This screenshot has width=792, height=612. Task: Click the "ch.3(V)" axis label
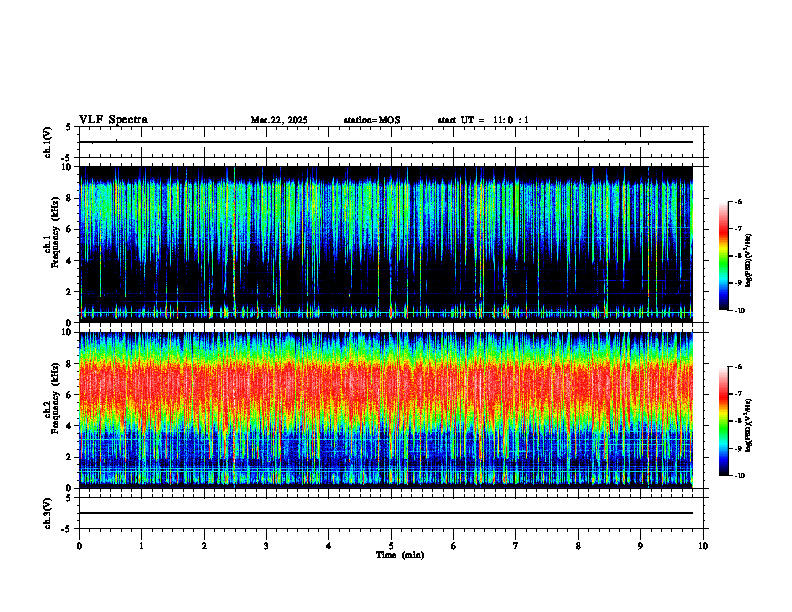(48, 513)
